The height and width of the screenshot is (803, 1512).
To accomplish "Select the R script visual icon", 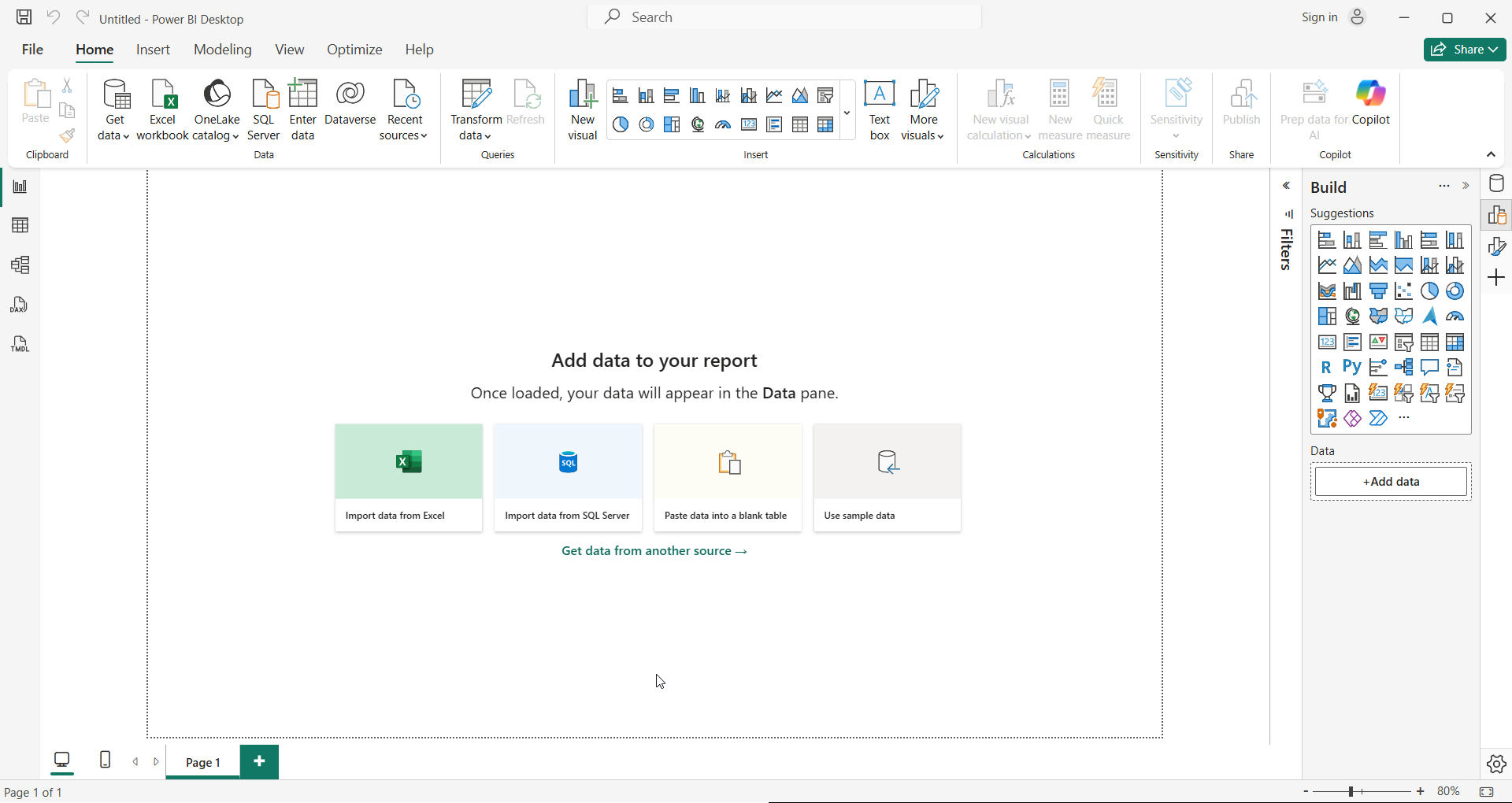I will (1327, 368).
